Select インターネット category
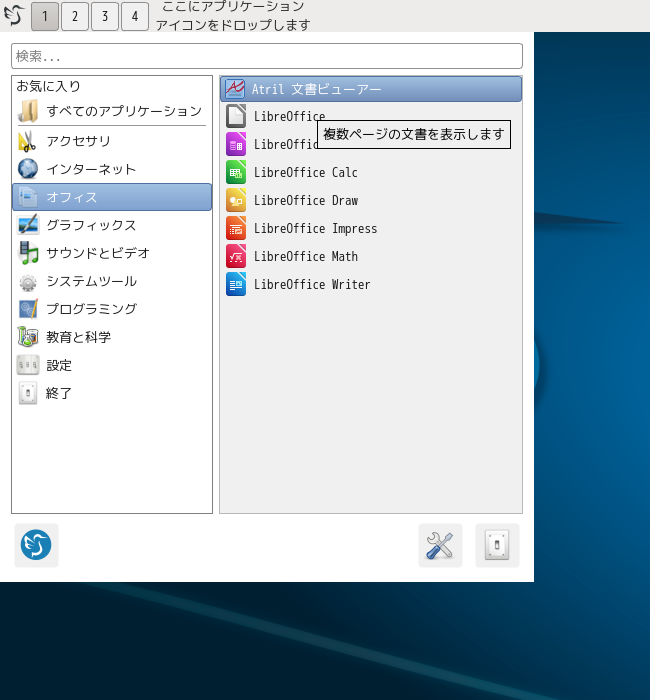650x700 pixels. [x=112, y=169]
